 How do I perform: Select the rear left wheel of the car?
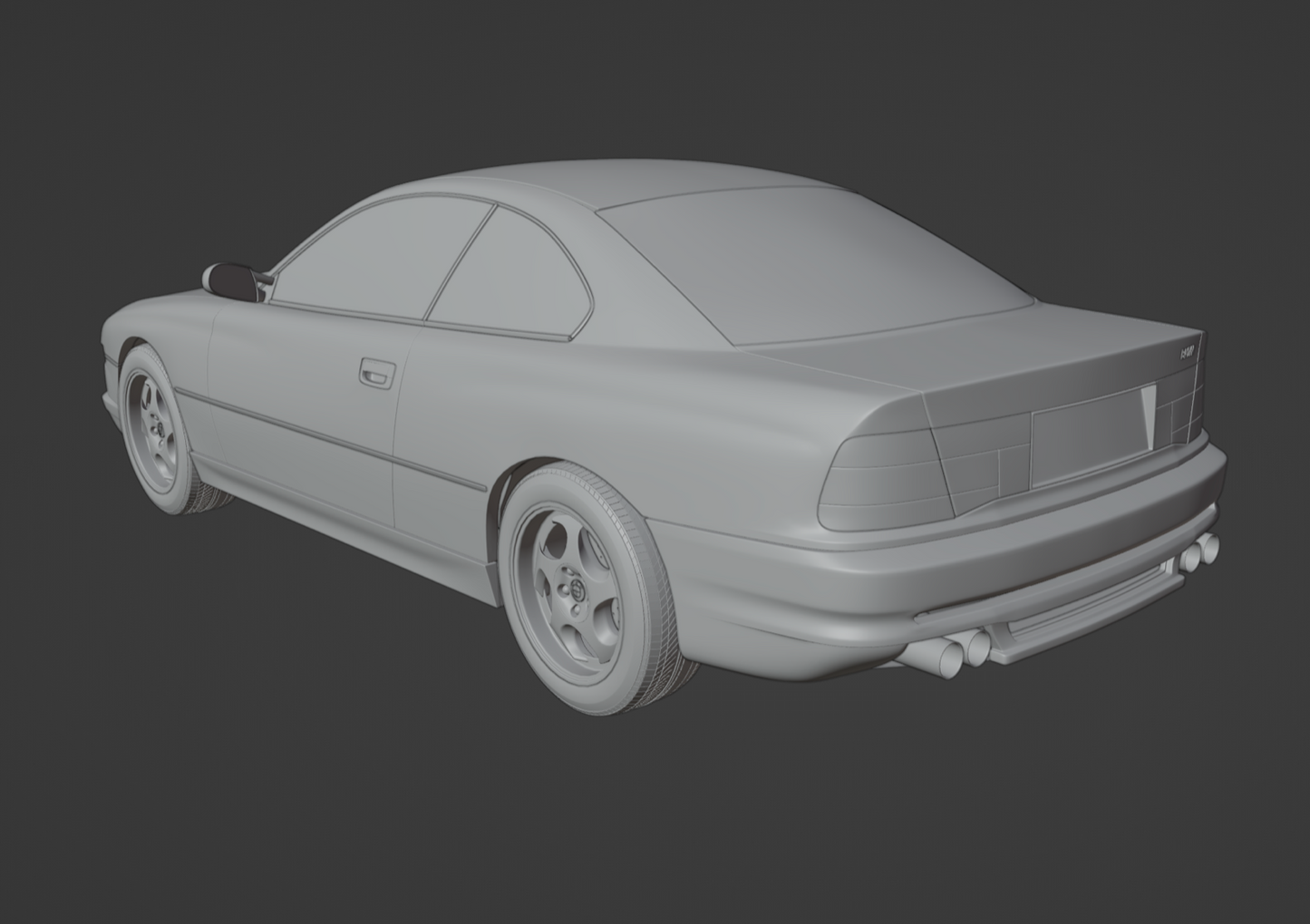[x=596, y=589]
